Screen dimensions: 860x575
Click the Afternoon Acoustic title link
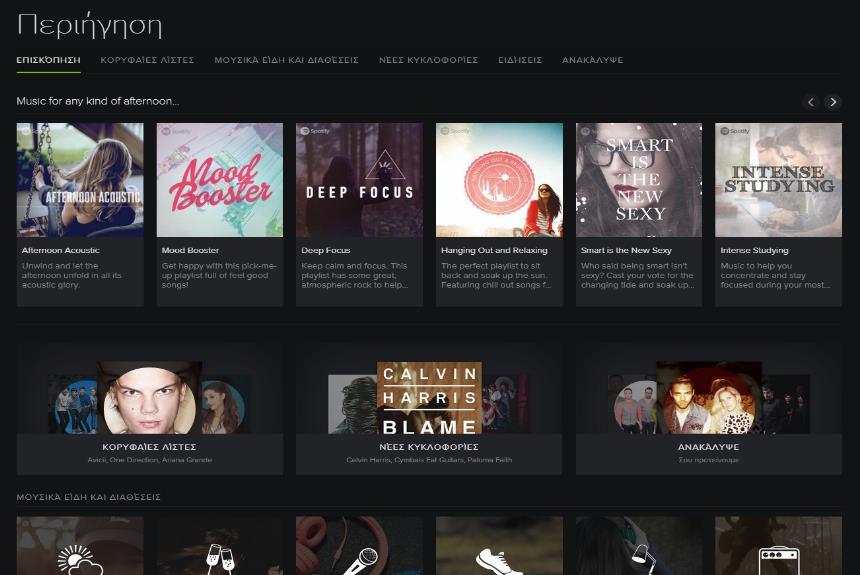click(x=61, y=250)
